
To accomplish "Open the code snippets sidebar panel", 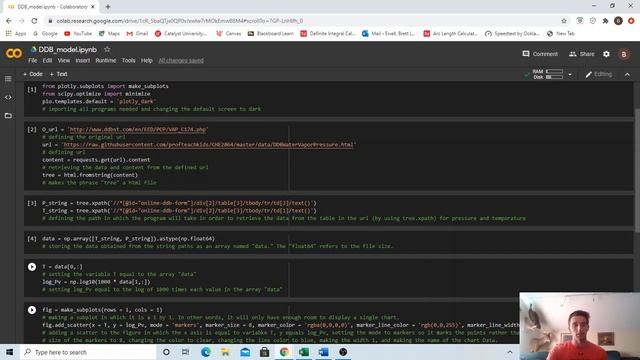I will tap(8, 97).
